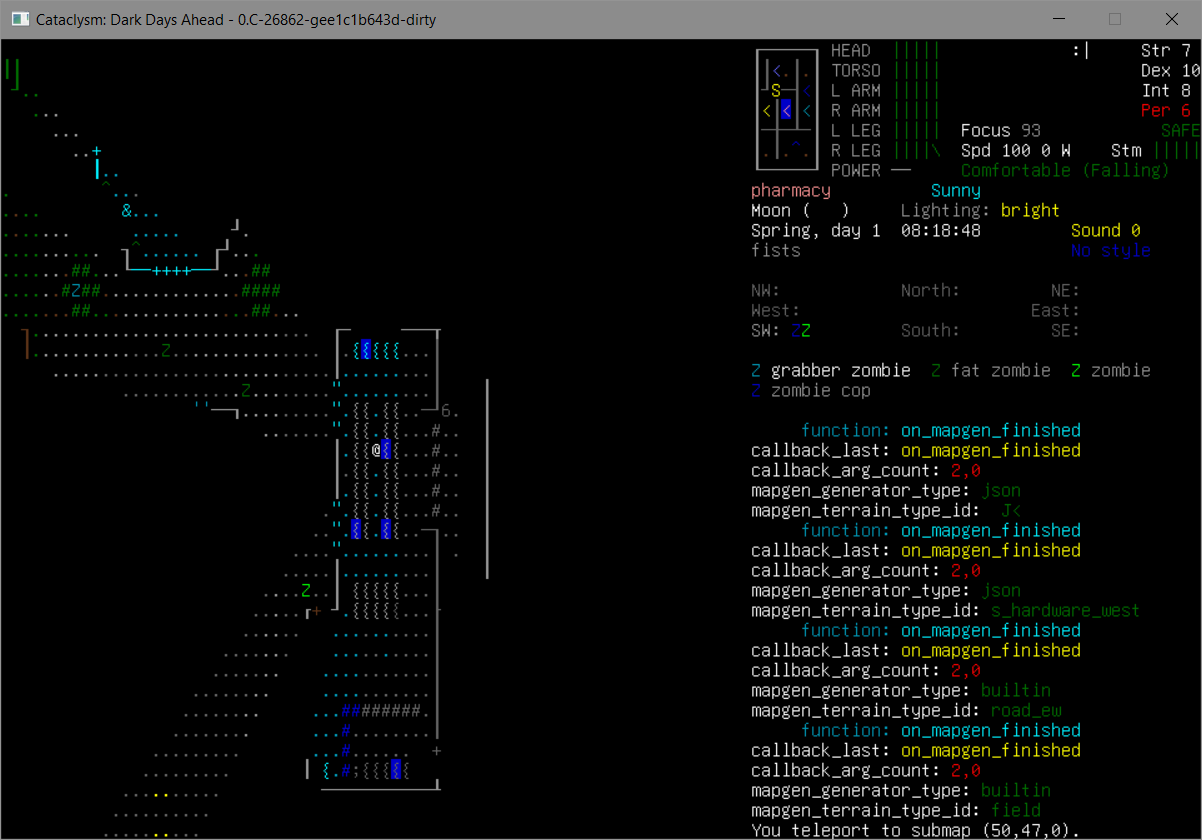Click the No style martial arts label
The image size is (1202, 840).
point(1111,250)
